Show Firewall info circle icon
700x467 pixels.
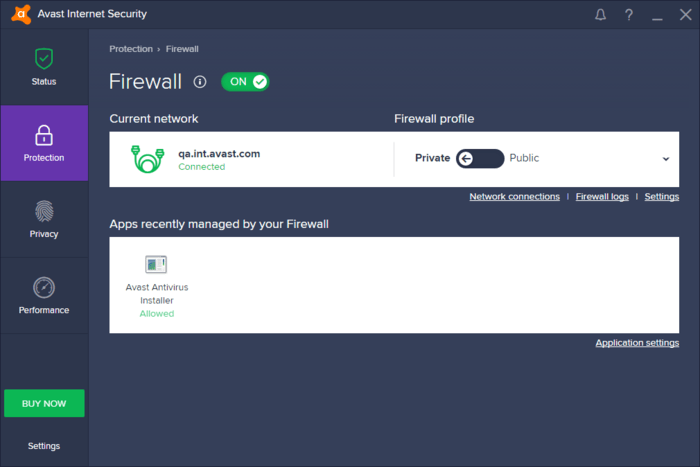[200, 82]
